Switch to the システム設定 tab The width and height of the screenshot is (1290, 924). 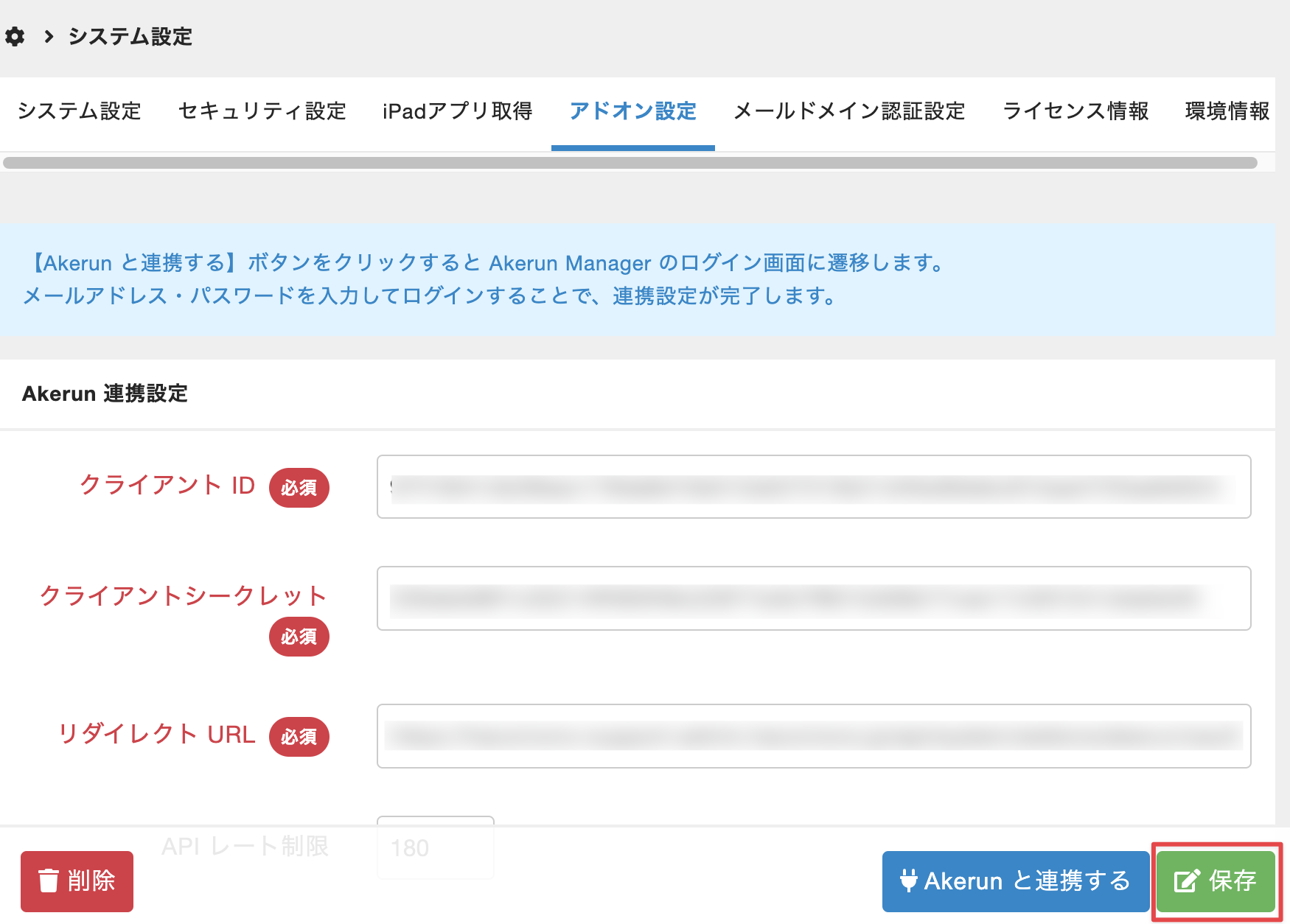point(80,111)
